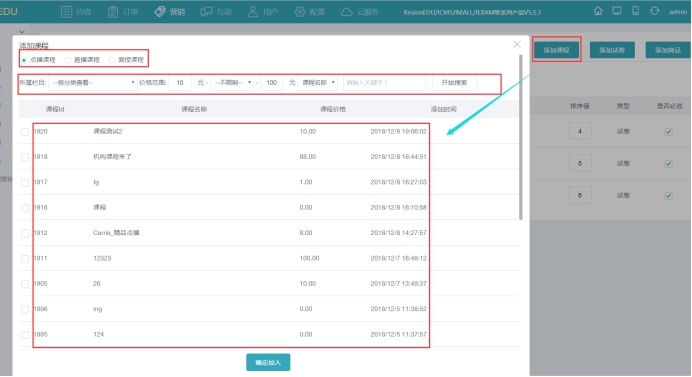Click the 添加试卷 button behind the dialog

point(612,50)
